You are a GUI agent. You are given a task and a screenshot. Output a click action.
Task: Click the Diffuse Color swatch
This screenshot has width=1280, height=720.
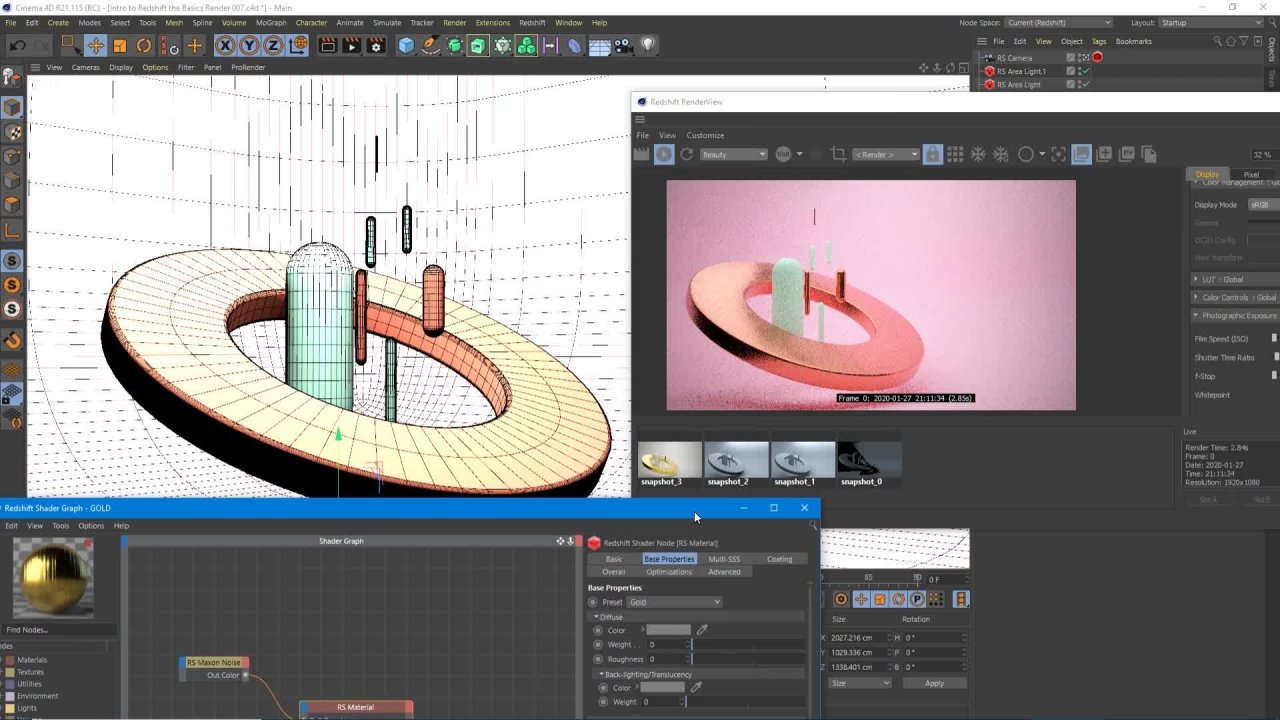[x=668, y=630]
